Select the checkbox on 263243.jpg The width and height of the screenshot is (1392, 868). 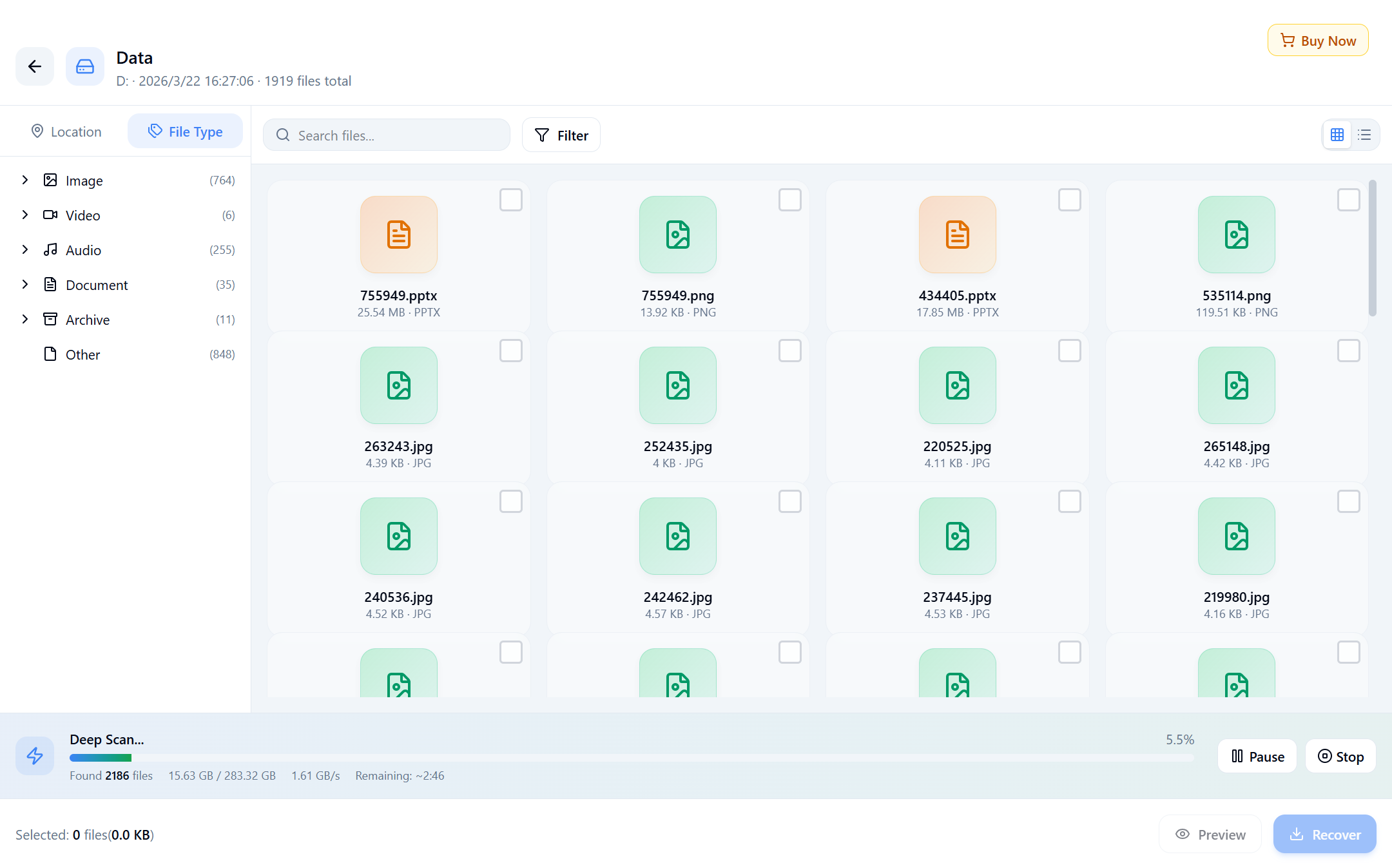510,351
